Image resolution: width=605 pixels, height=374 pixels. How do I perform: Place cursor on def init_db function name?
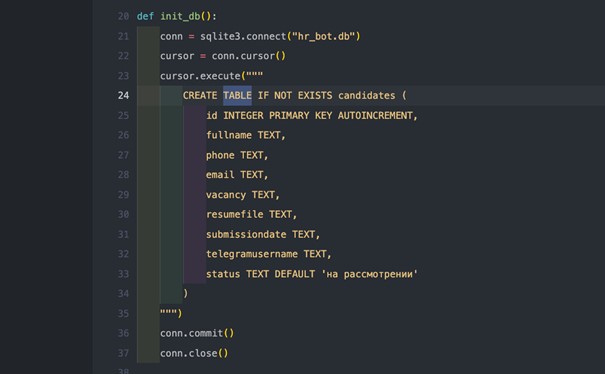pos(180,16)
